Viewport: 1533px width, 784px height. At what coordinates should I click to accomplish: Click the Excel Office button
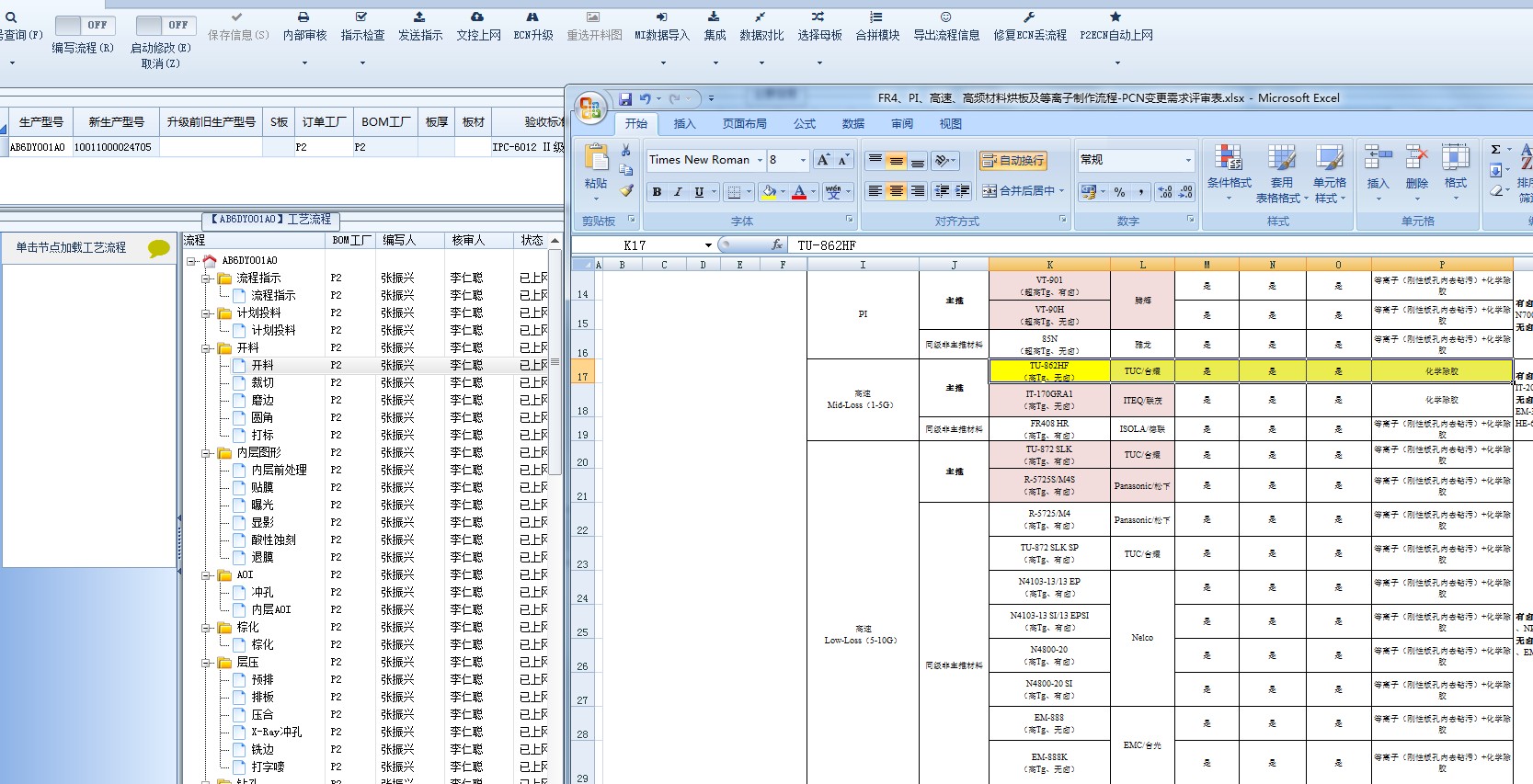point(591,108)
